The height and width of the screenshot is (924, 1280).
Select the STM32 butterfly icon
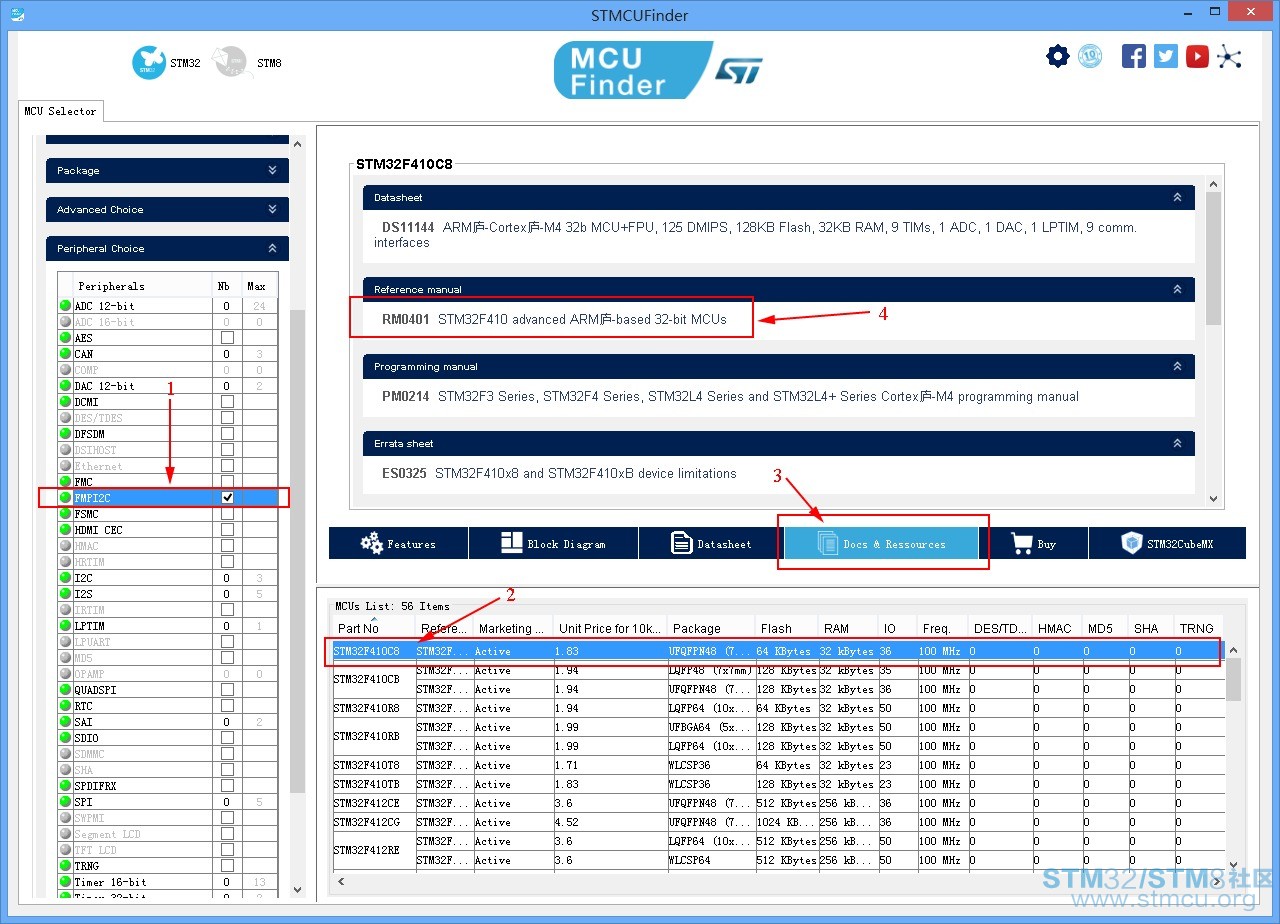point(148,62)
